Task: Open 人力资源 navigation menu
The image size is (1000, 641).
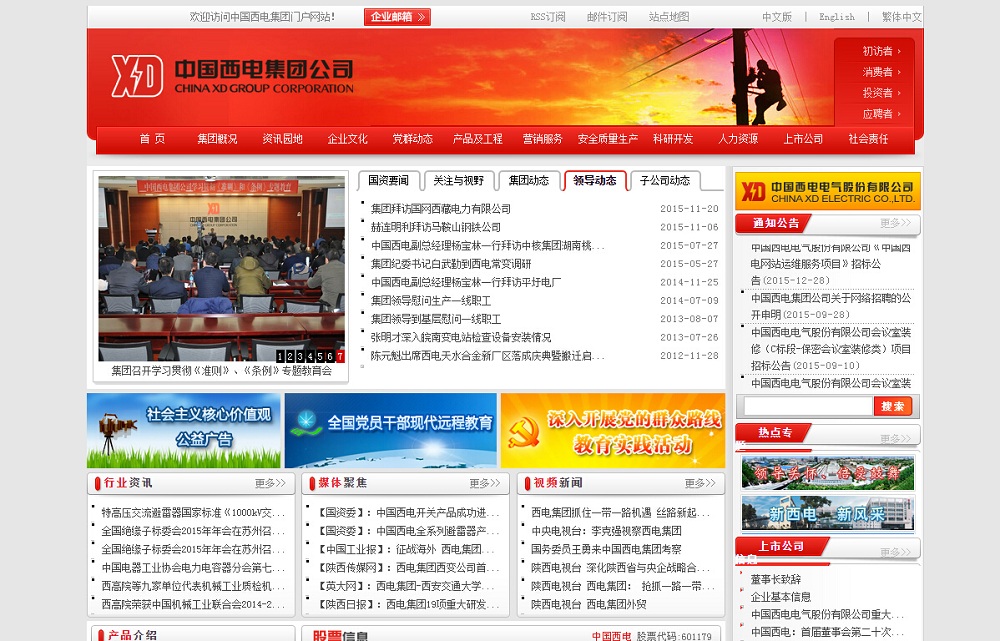Action: [738, 138]
